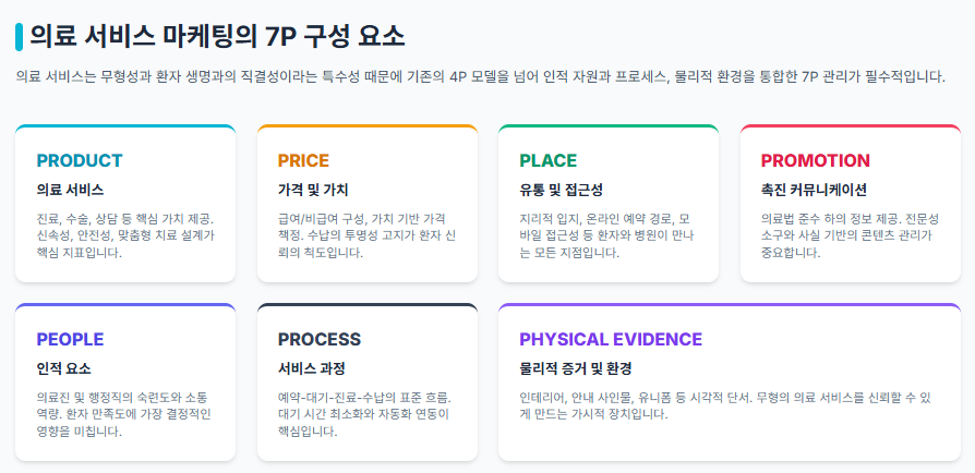Viewport: 975px width, 473px height.
Task: Open the PROMOTION card
Action: [851, 203]
